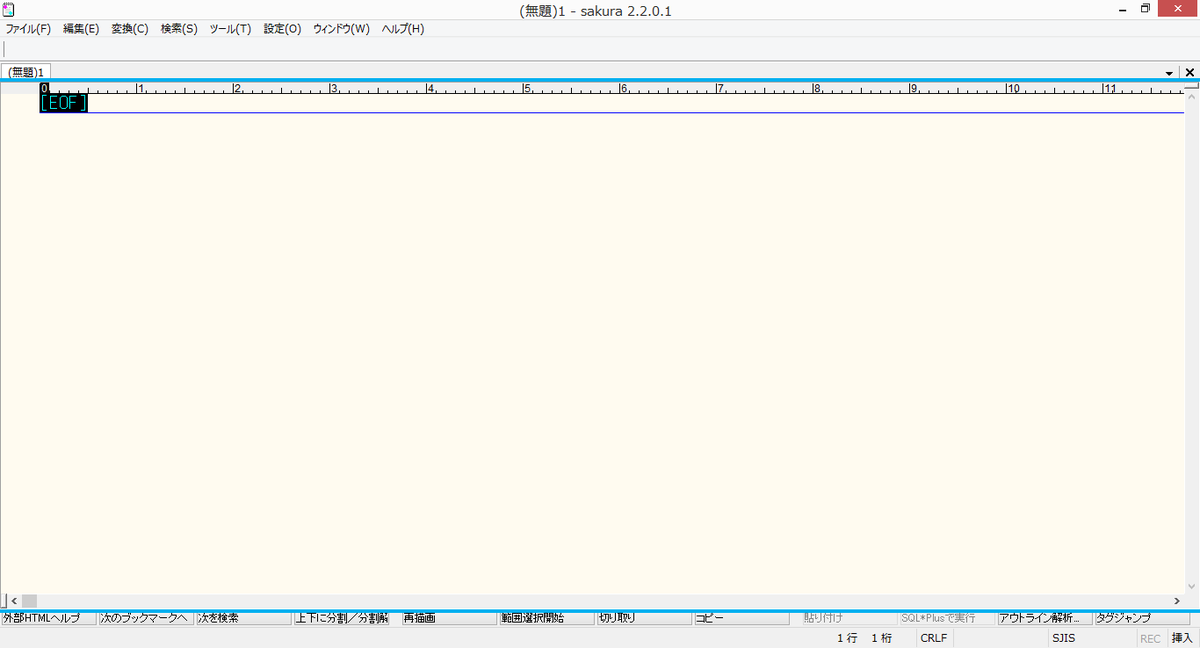Click the 範囲選択開始 function key button
Screen dimensions: 1200x648
point(547,618)
